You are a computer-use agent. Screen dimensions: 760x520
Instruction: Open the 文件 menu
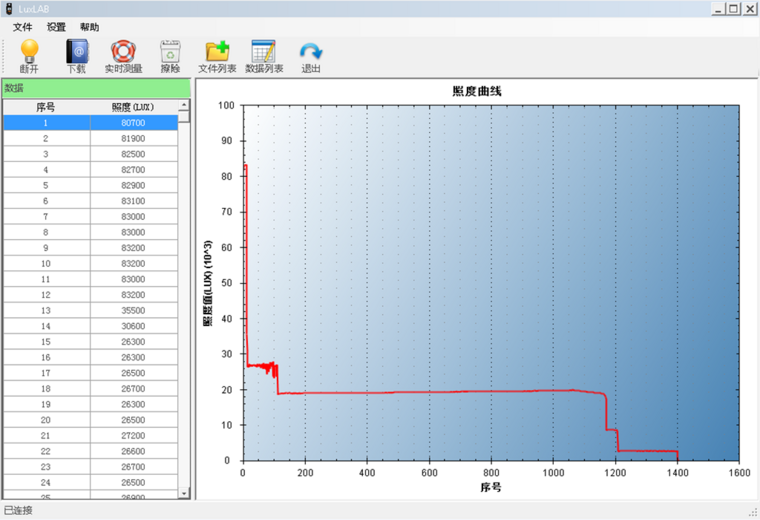point(22,27)
